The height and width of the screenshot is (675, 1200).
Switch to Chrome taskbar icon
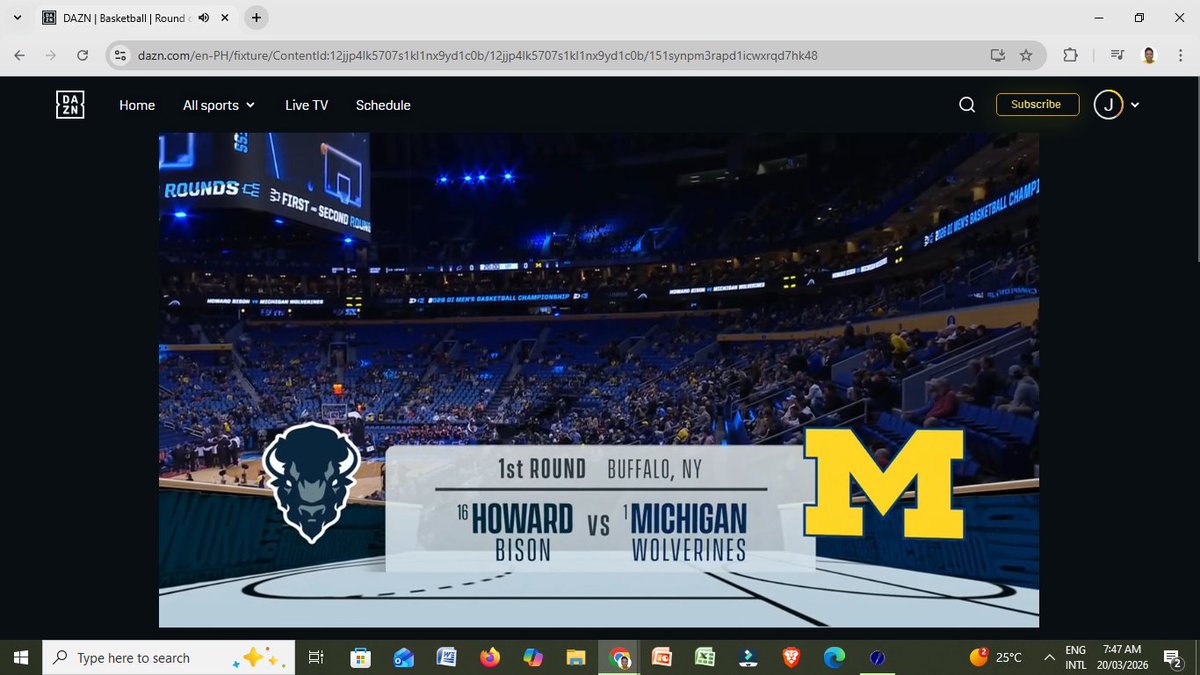[619, 657]
